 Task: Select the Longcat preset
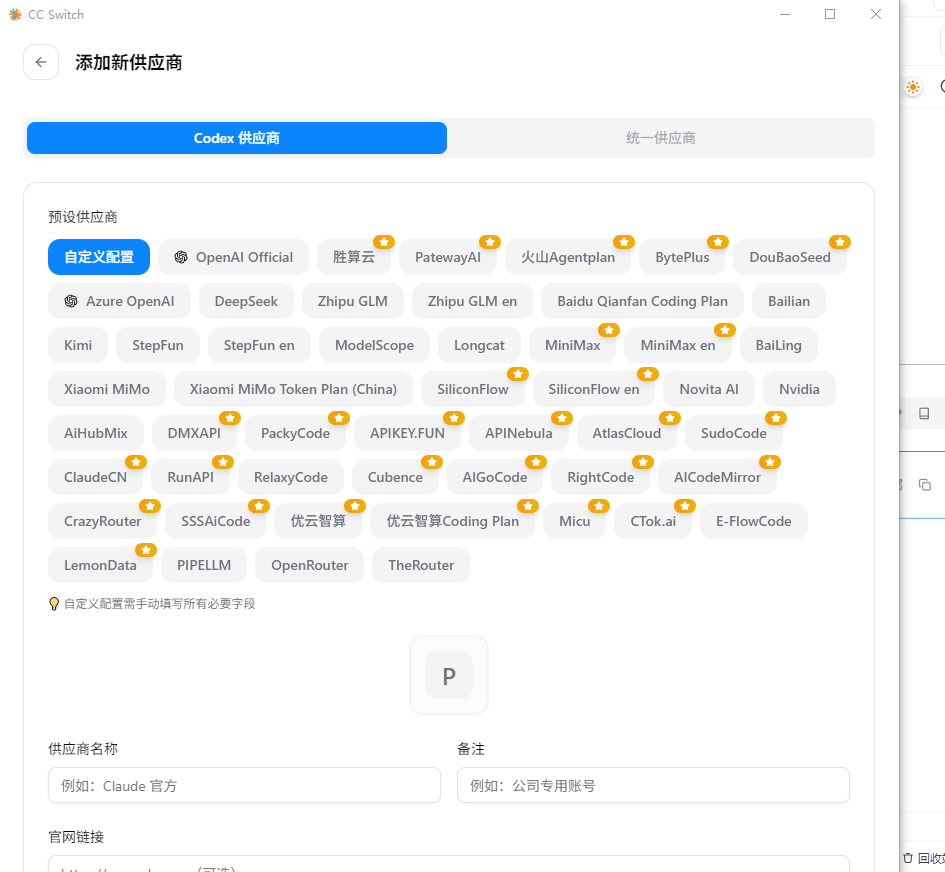click(479, 345)
